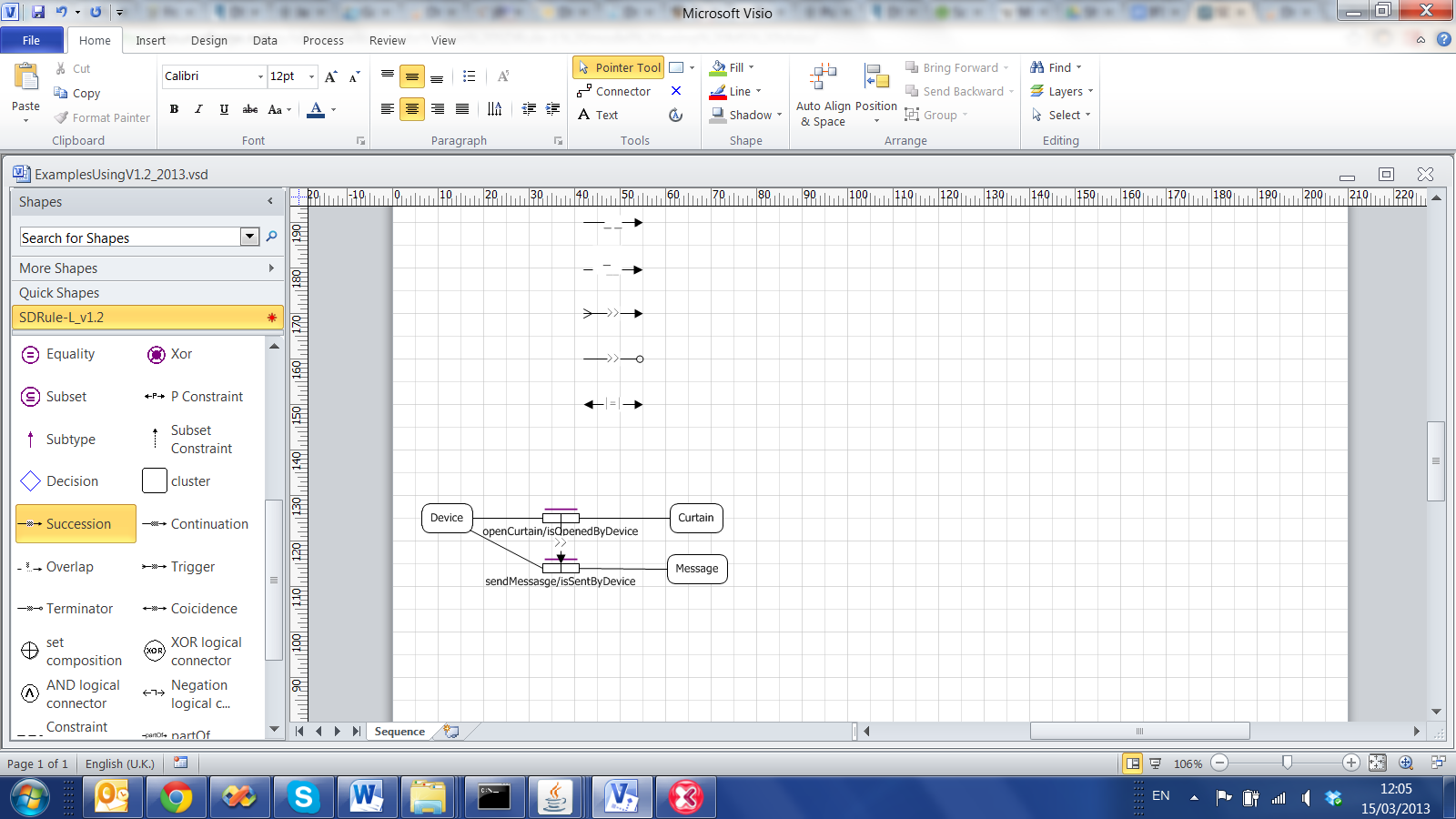This screenshot has height=819, width=1456.
Task: Toggle align middle vertical alignment
Action: point(412,76)
